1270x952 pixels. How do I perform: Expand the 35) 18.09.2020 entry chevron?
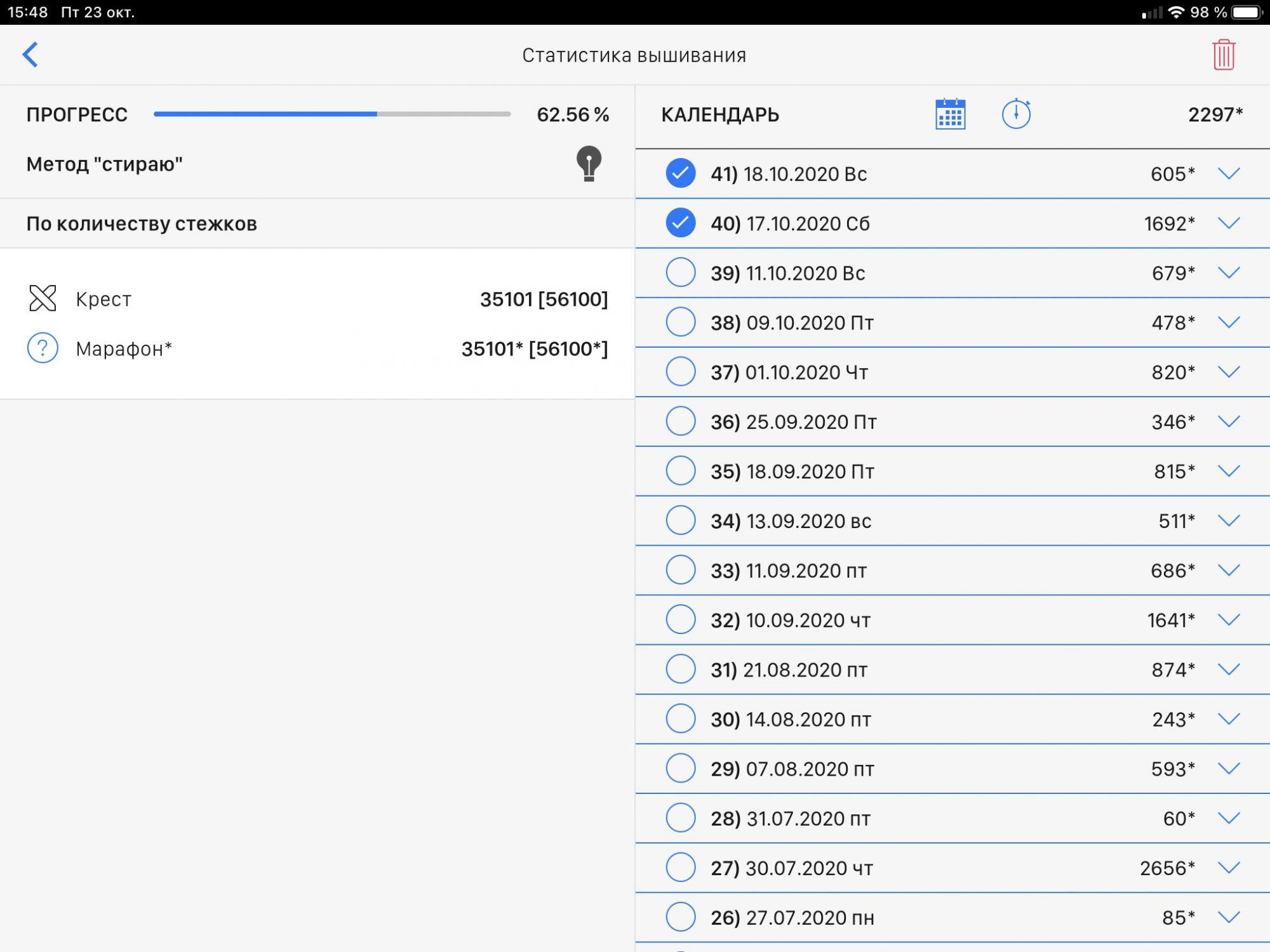tap(1229, 471)
